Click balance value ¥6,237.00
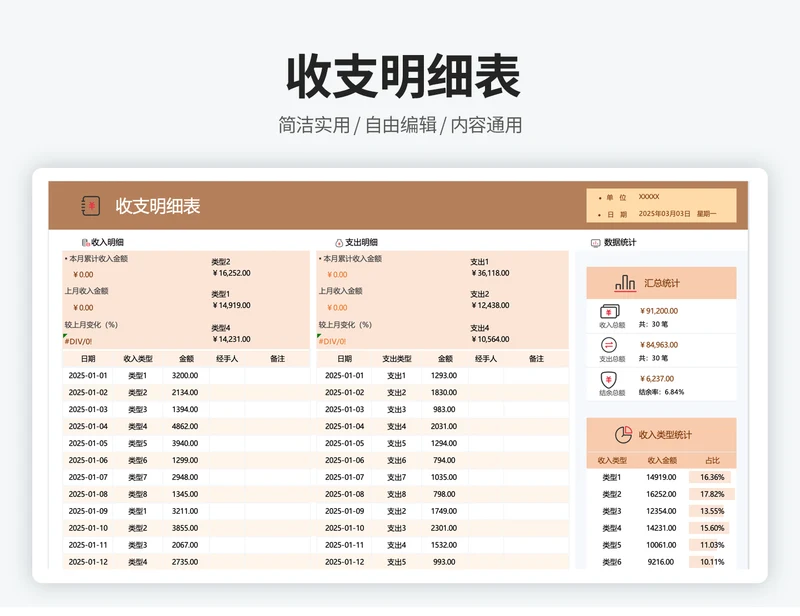The height and width of the screenshot is (616, 800). pos(657,379)
